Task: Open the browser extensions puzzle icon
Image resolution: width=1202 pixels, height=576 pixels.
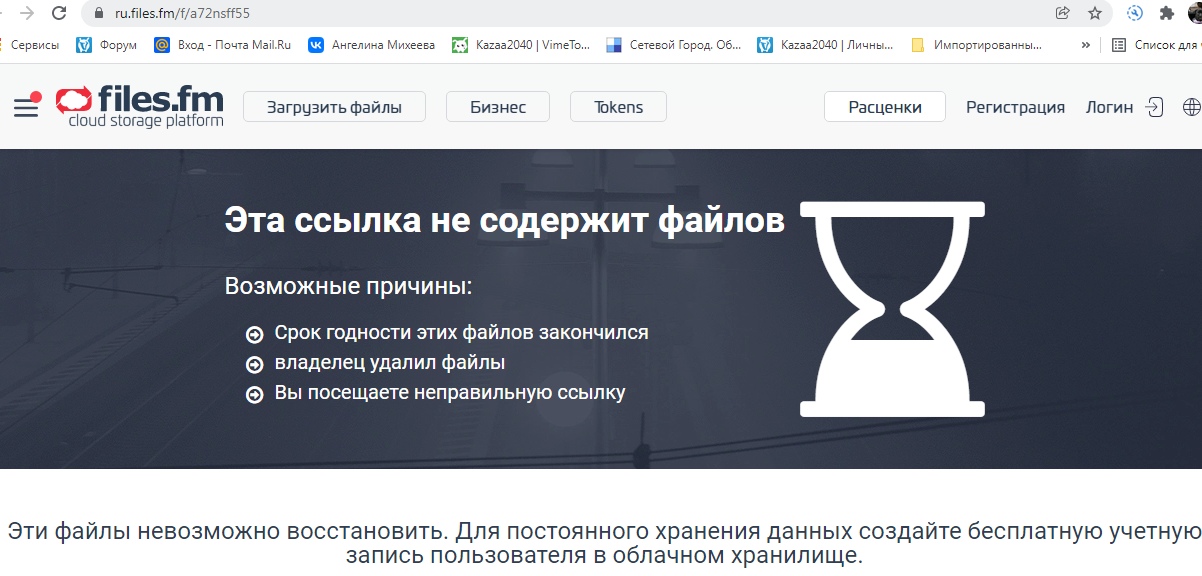Action: 1166,13
